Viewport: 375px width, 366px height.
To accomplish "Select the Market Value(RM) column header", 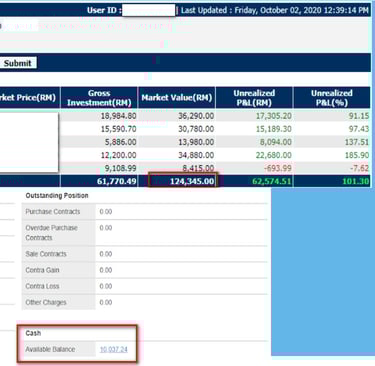I will (x=177, y=98).
